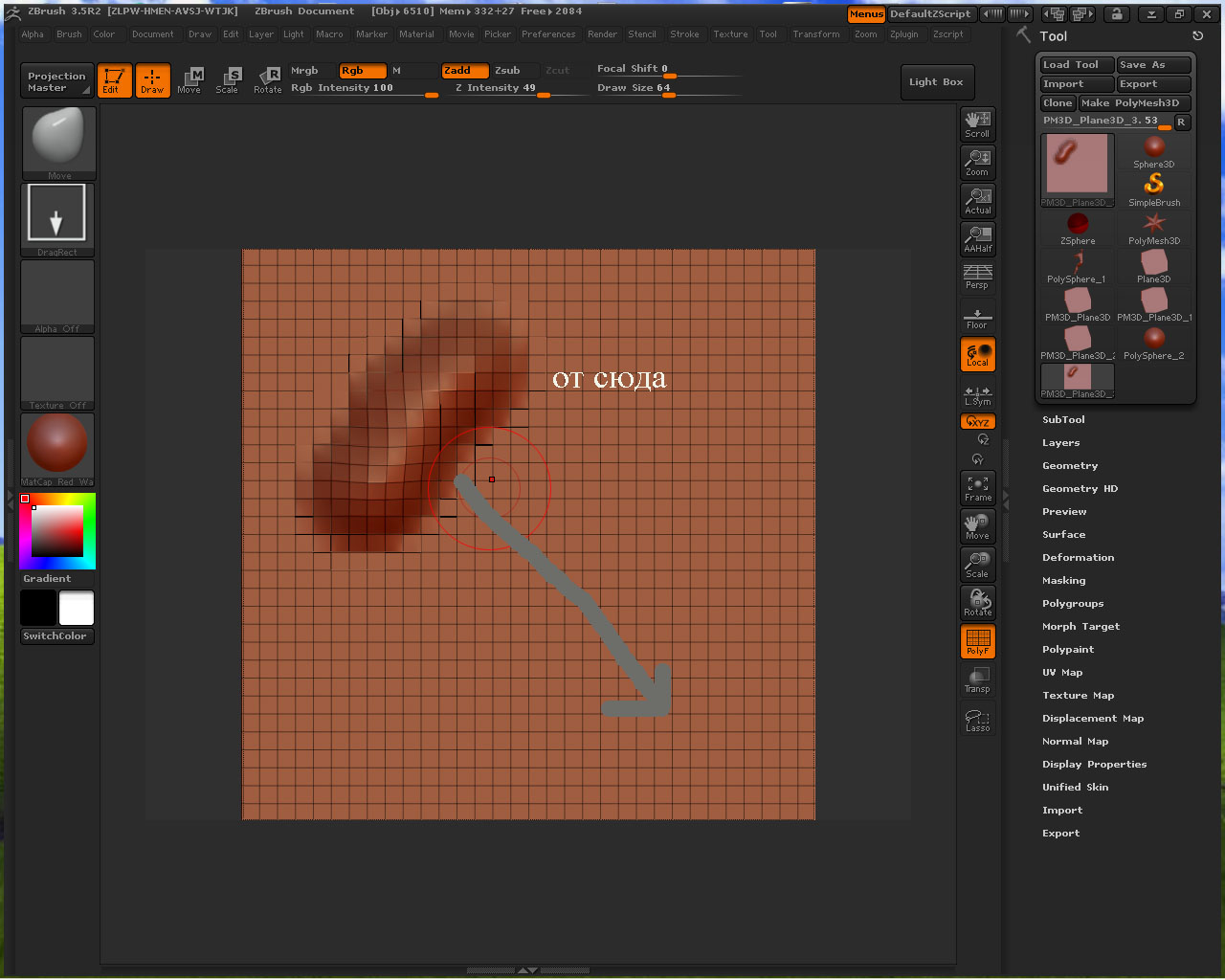Click the Load Tool button
The image size is (1225, 980).
coord(1077,65)
